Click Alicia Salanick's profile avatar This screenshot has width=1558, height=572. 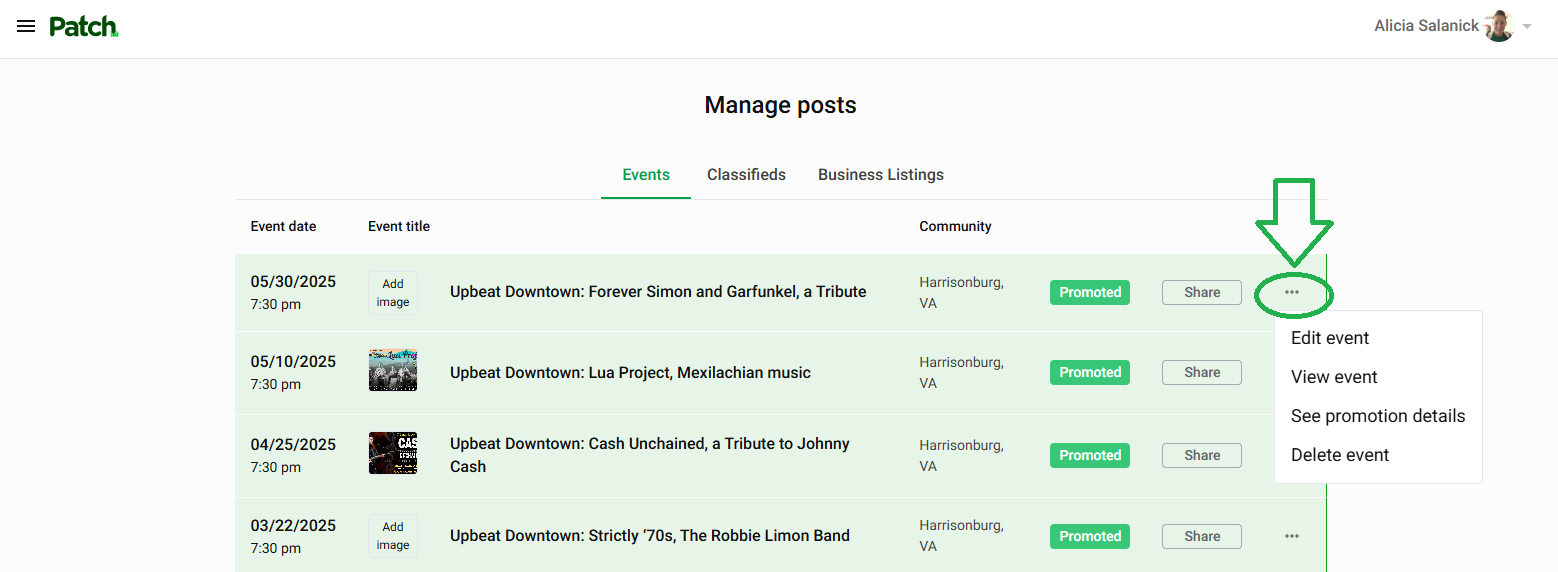[x=1499, y=26]
